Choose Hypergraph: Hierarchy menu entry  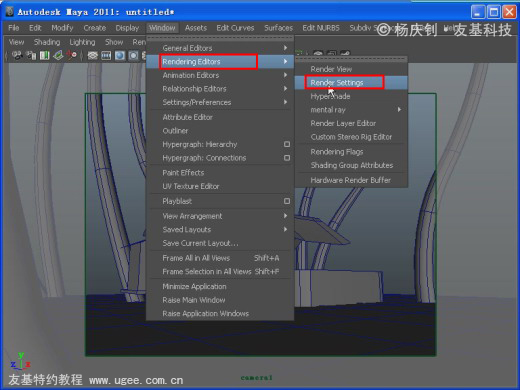click(200, 144)
